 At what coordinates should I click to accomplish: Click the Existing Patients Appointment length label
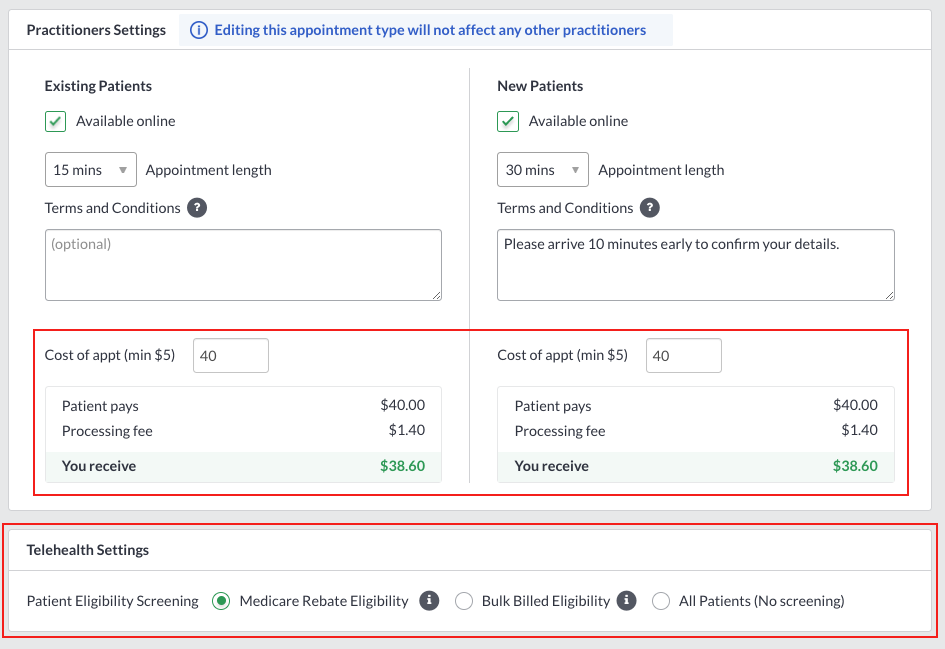click(209, 171)
